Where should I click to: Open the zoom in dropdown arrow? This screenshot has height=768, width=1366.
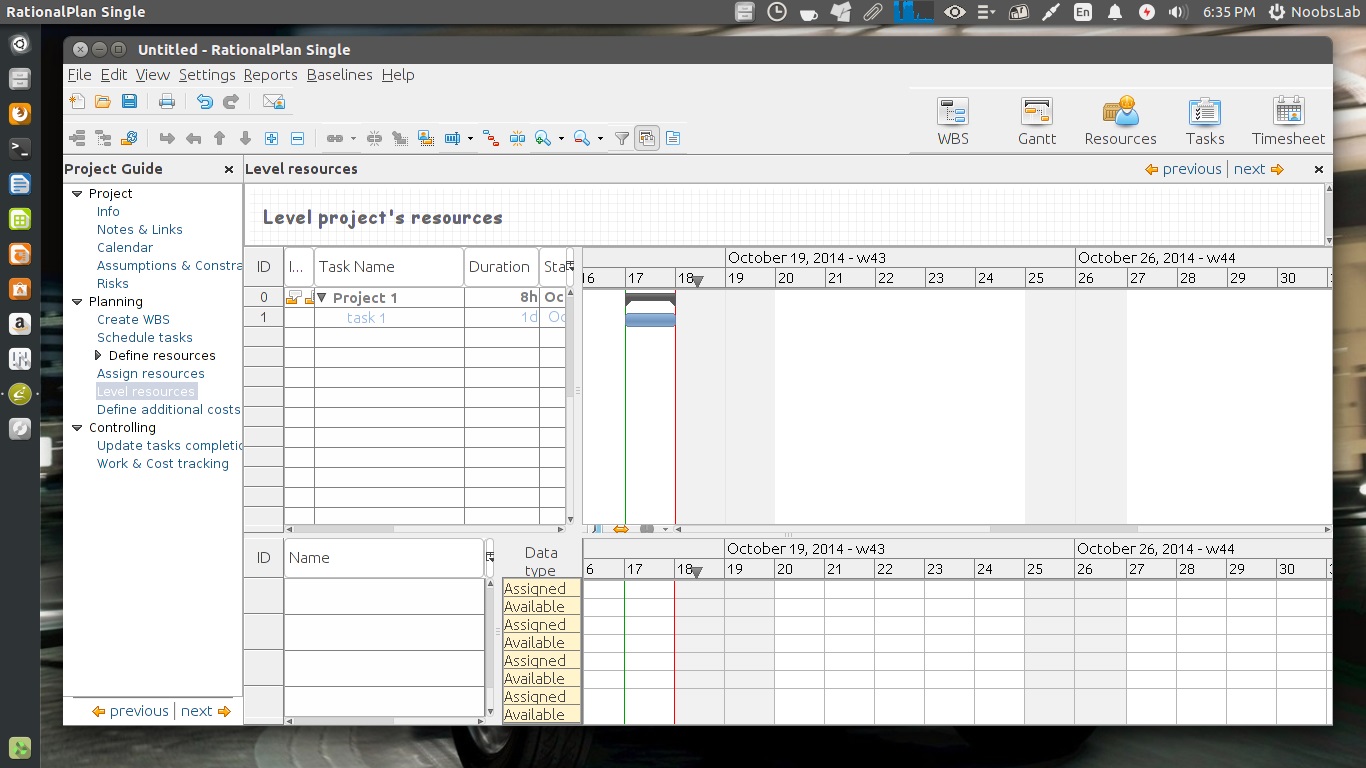pos(561,139)
